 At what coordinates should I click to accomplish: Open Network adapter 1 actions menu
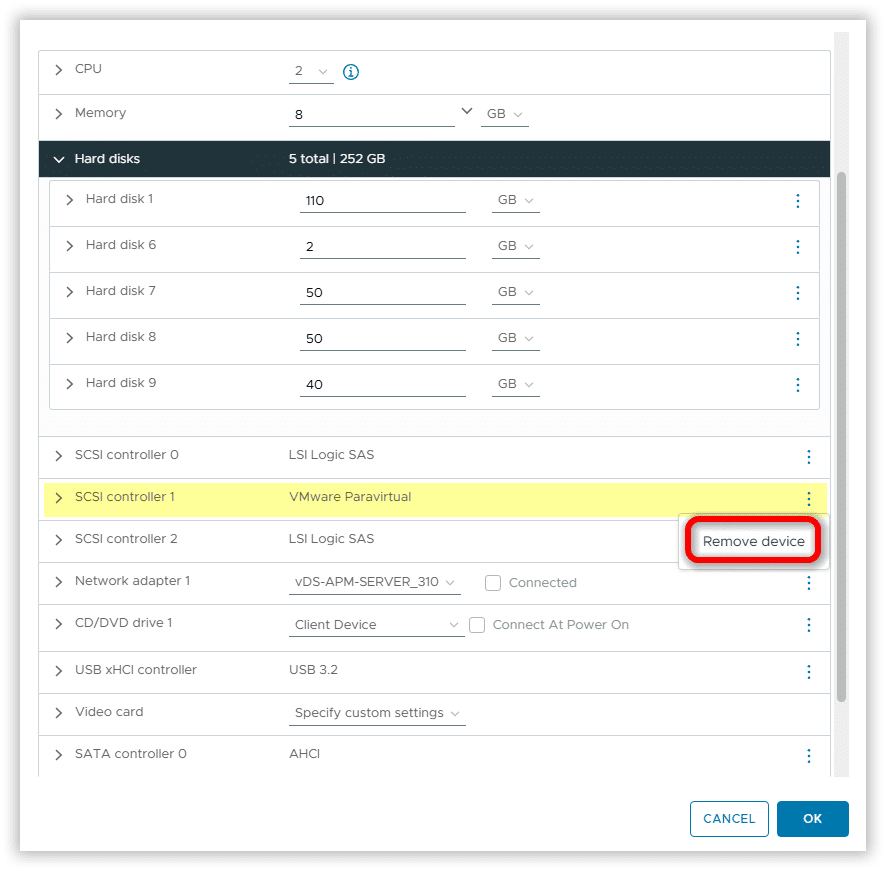coord(809,583)
